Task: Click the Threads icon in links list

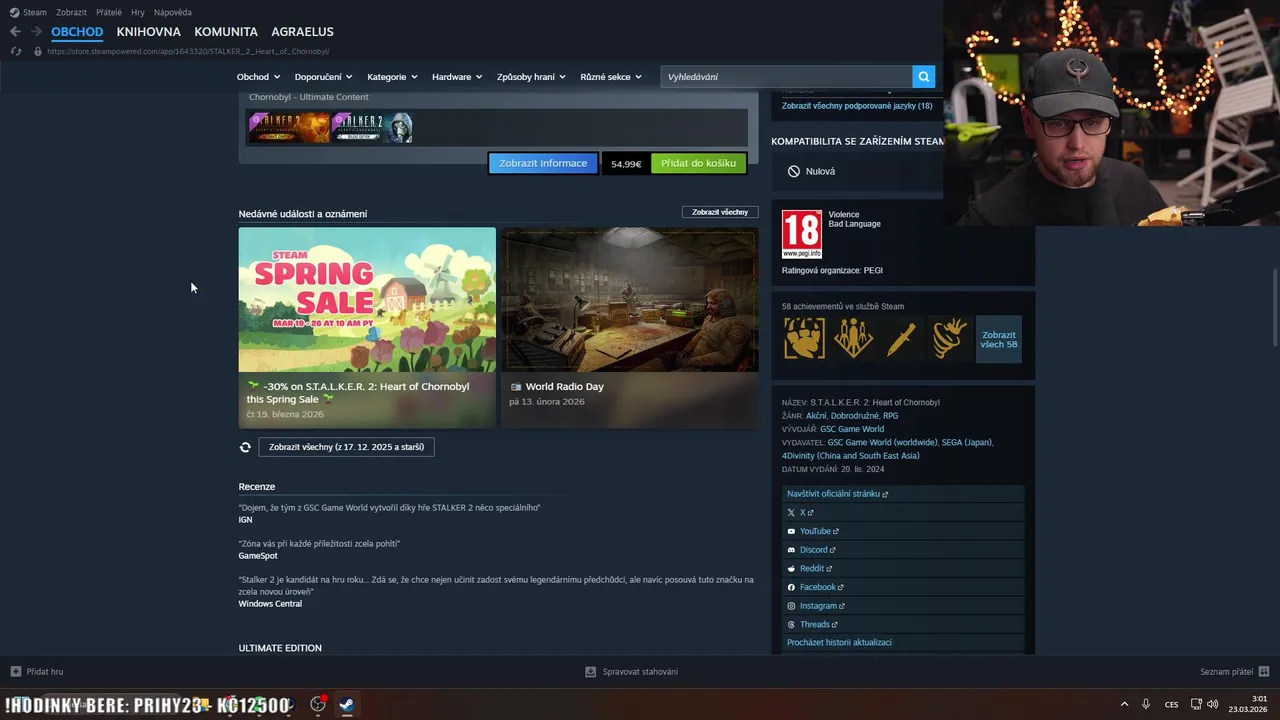Action: click(791, 625)
